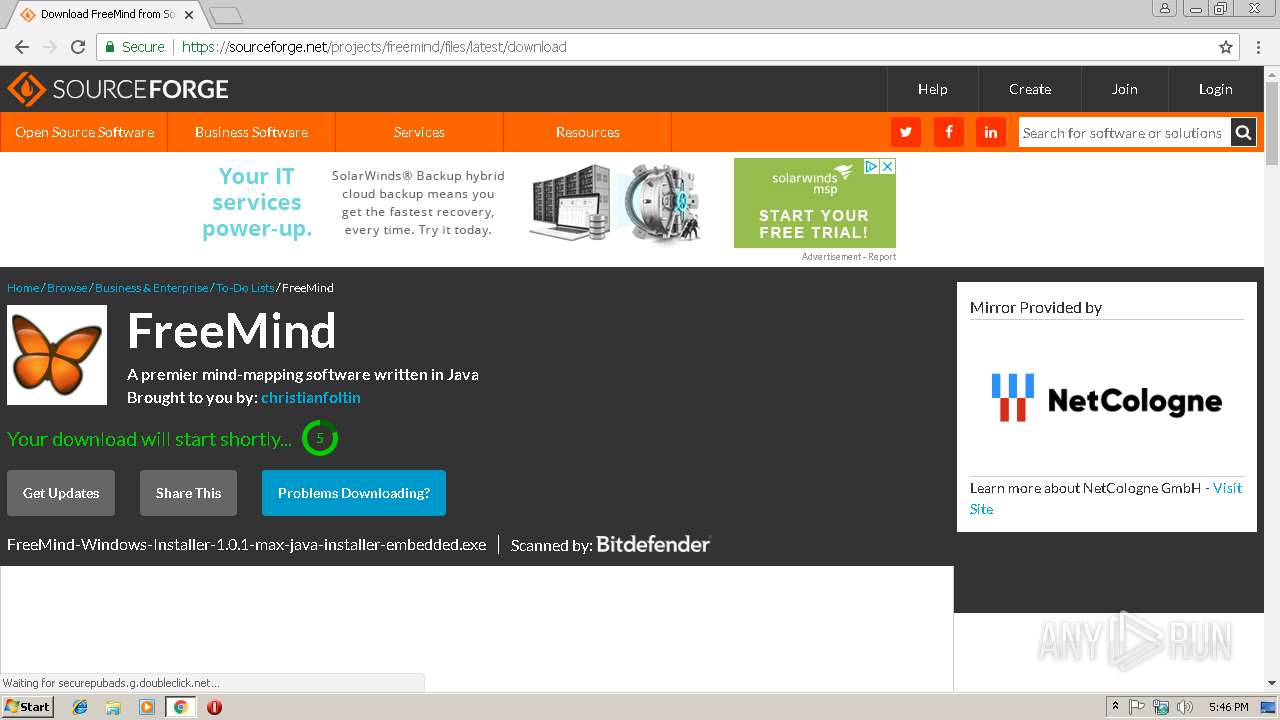The height and width of the screenshot is (720, 1280).
Task: Click the red stop-sign taskbar icon
Action: coord(214,707)
